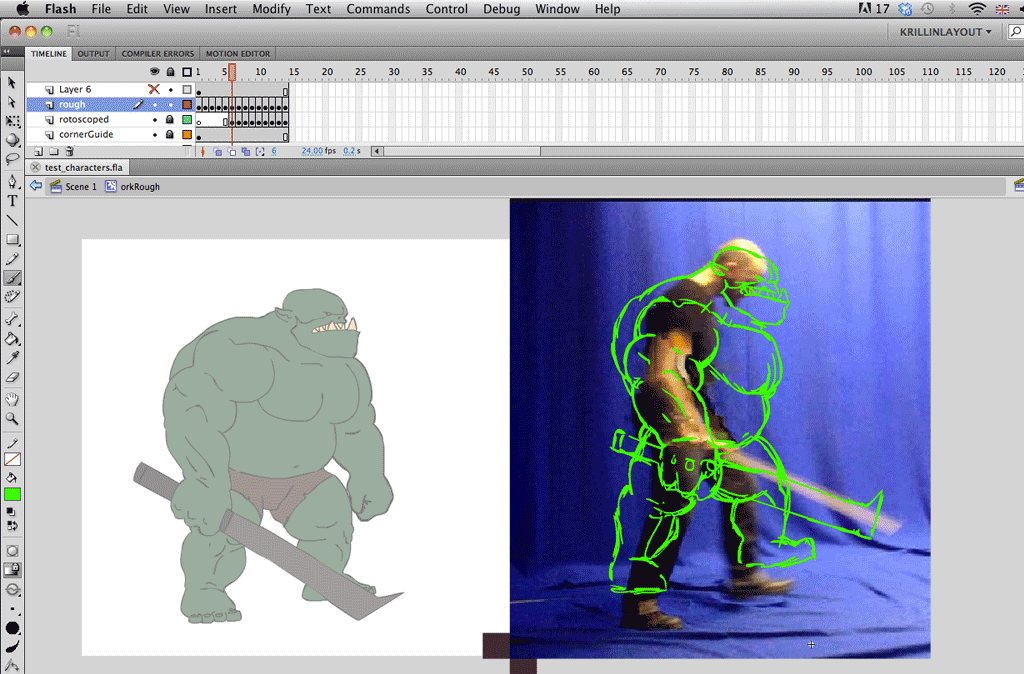Select the Lasso tool
This screenshot has width=1024, height=674.
[12, 159]
